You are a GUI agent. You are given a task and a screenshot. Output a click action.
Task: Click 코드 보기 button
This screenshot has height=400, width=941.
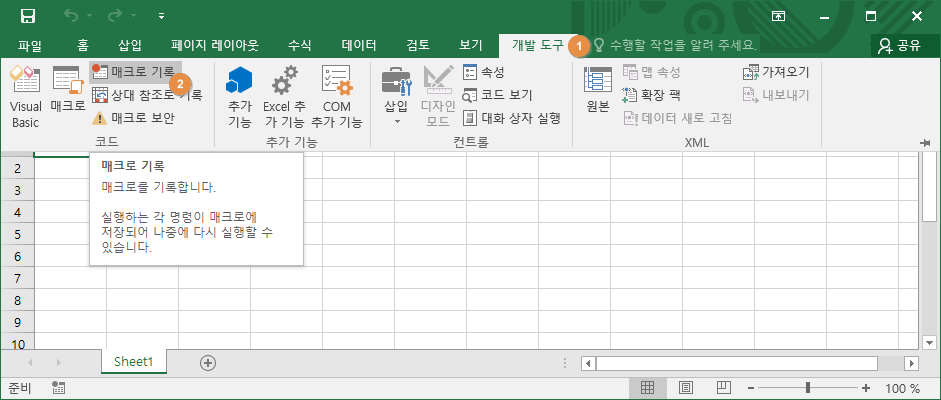click(x=497, y=95)
